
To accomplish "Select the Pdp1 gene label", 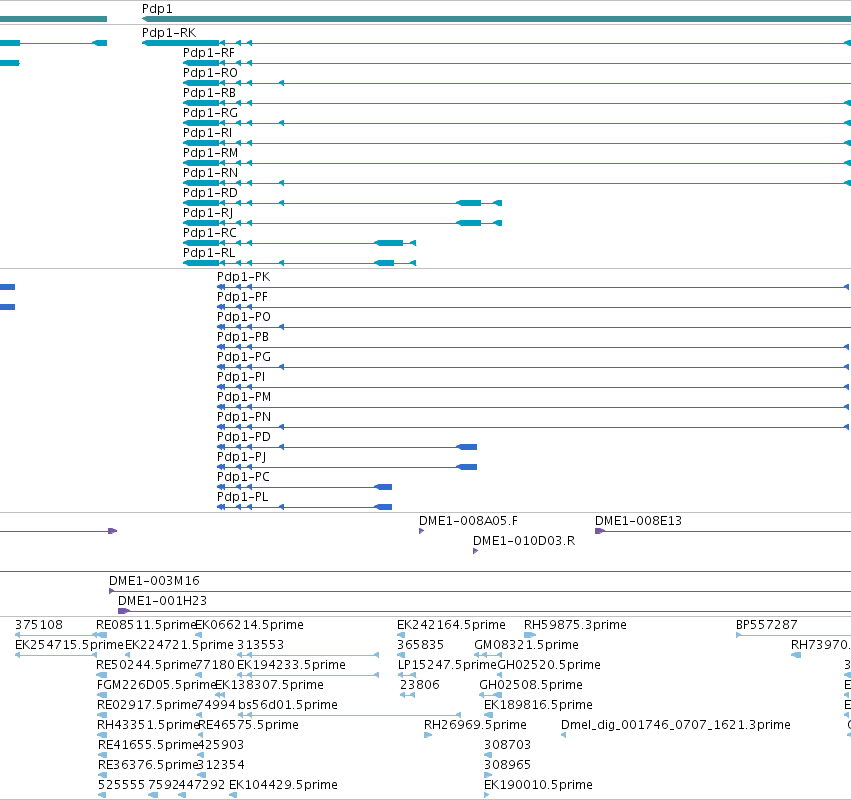I will click(x=157, y=9).
